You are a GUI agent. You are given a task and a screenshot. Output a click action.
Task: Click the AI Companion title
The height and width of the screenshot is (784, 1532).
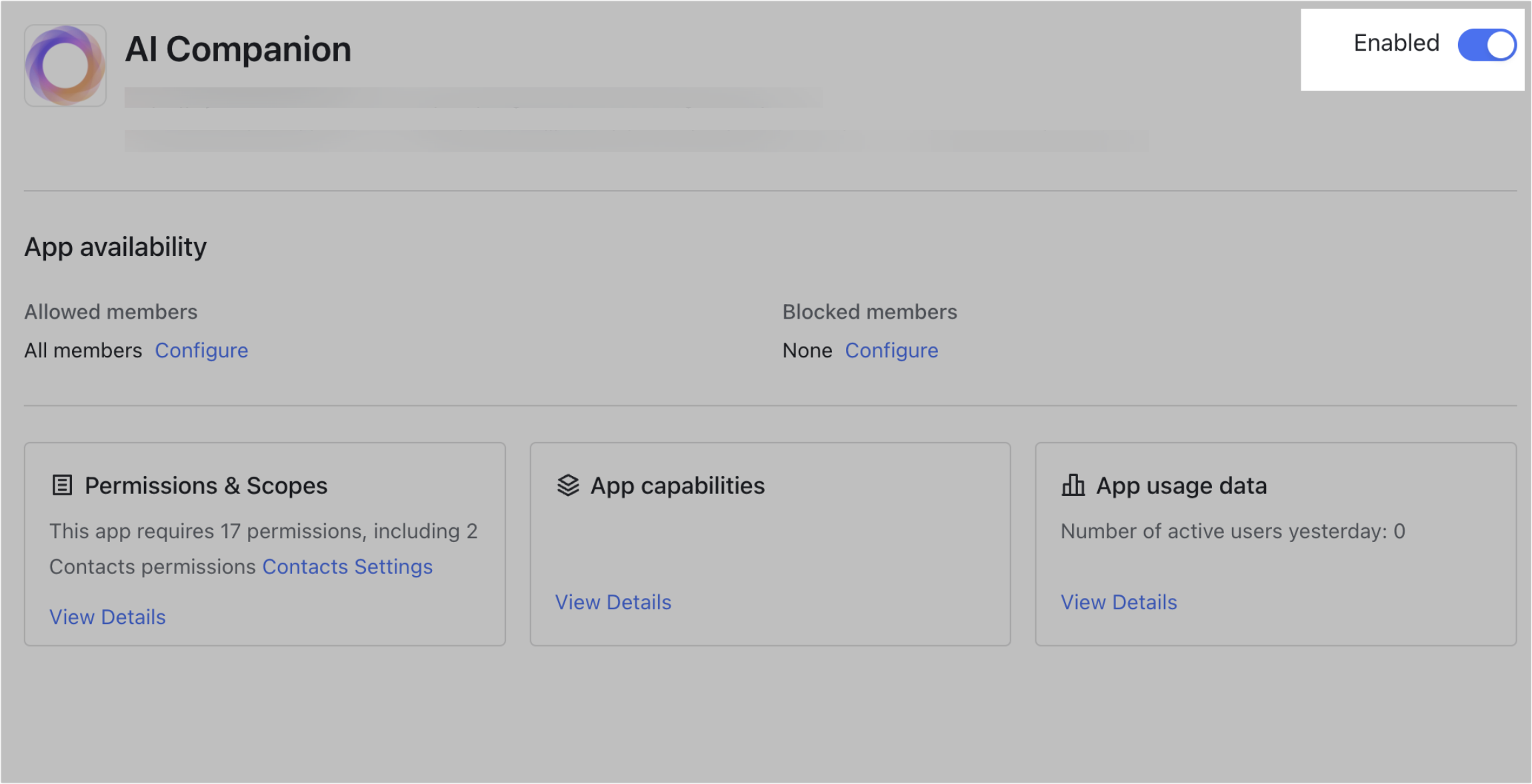coord(238,50)
